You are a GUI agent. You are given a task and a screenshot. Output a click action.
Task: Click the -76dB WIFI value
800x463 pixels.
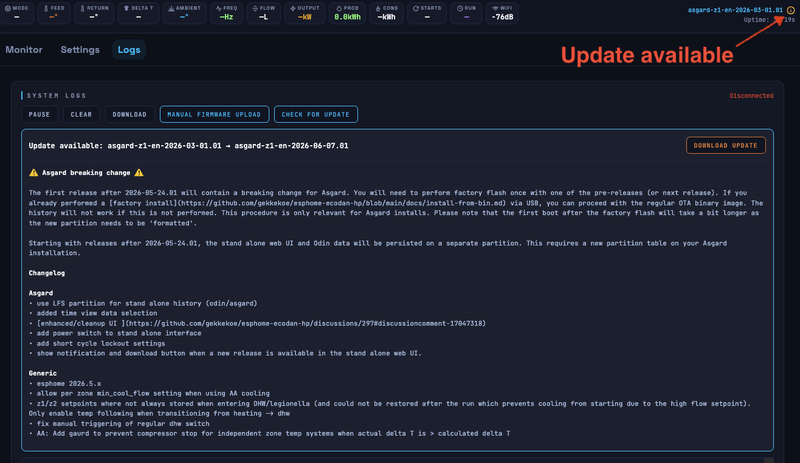[503, 17]
